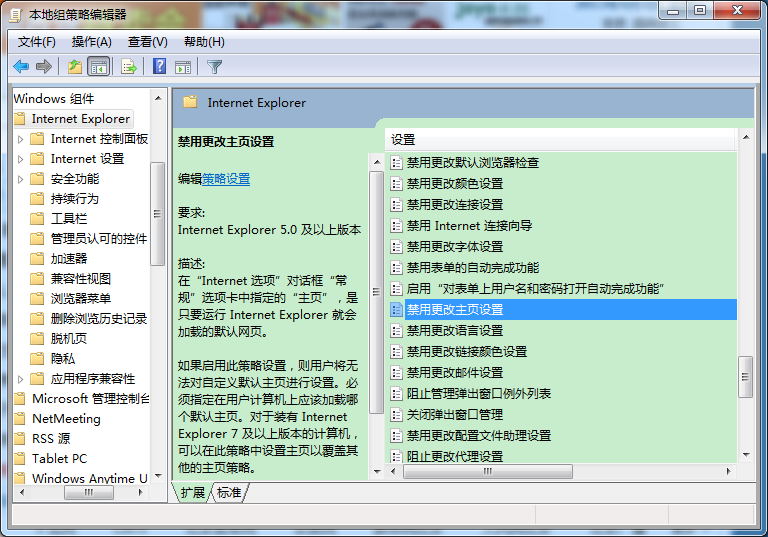The image size is (768, 537).
Task: Click folder icon next to 隐私
Action: click(37, 359)
